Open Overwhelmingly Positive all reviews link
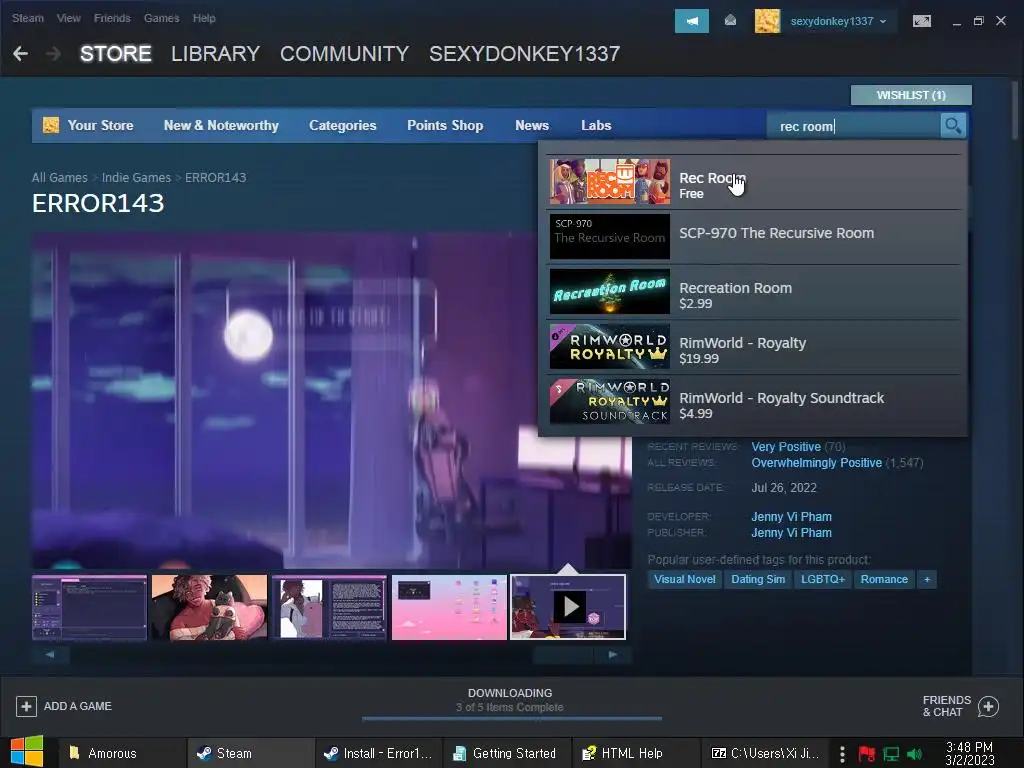The height and width of the screenshot is (768, 1024). (x=816, y=462)
